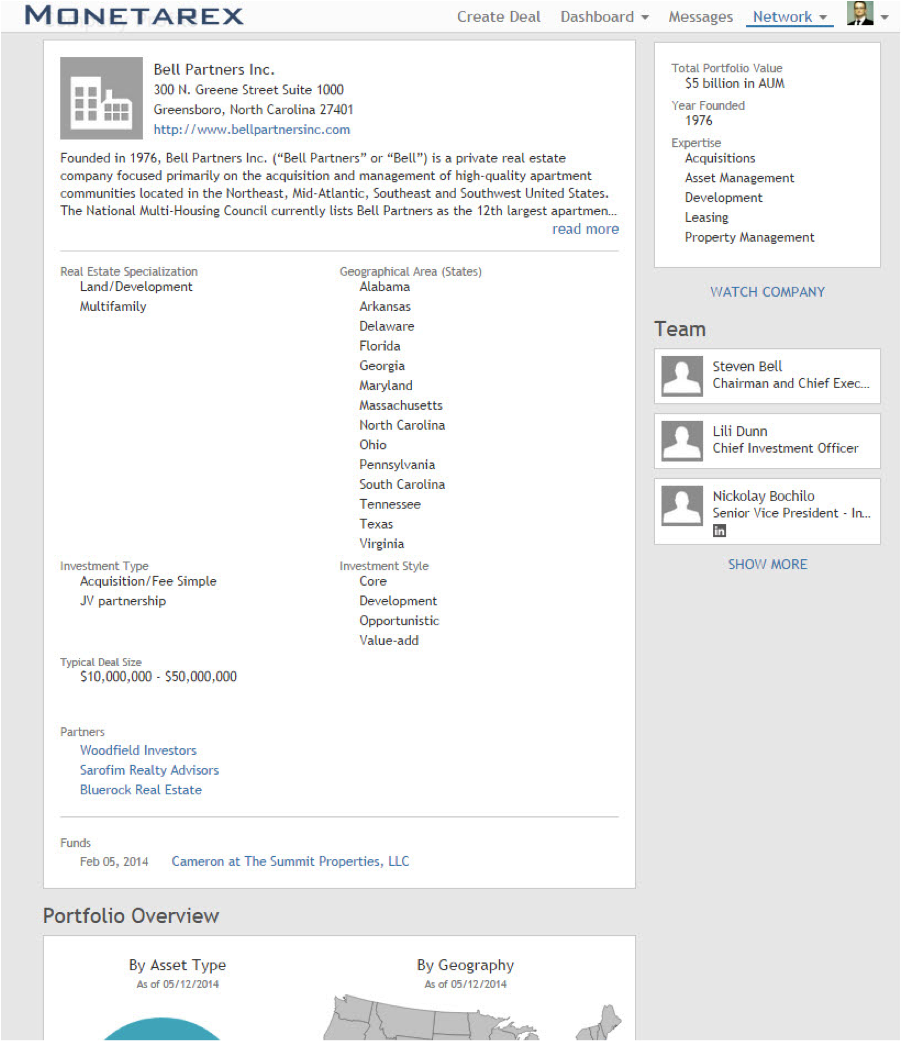Image resolution: width=902 pixels, height=1042 pixels.
Task: Open the user account dropdown arrow
Action: coord(885,18)
